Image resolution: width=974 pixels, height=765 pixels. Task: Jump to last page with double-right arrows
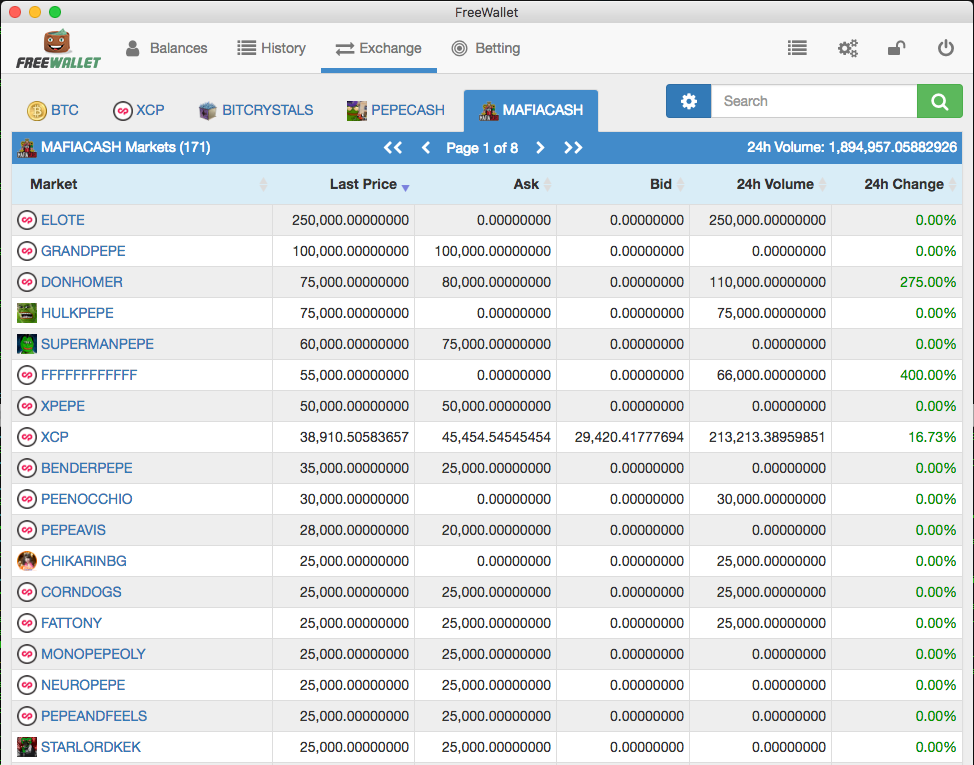573,148
